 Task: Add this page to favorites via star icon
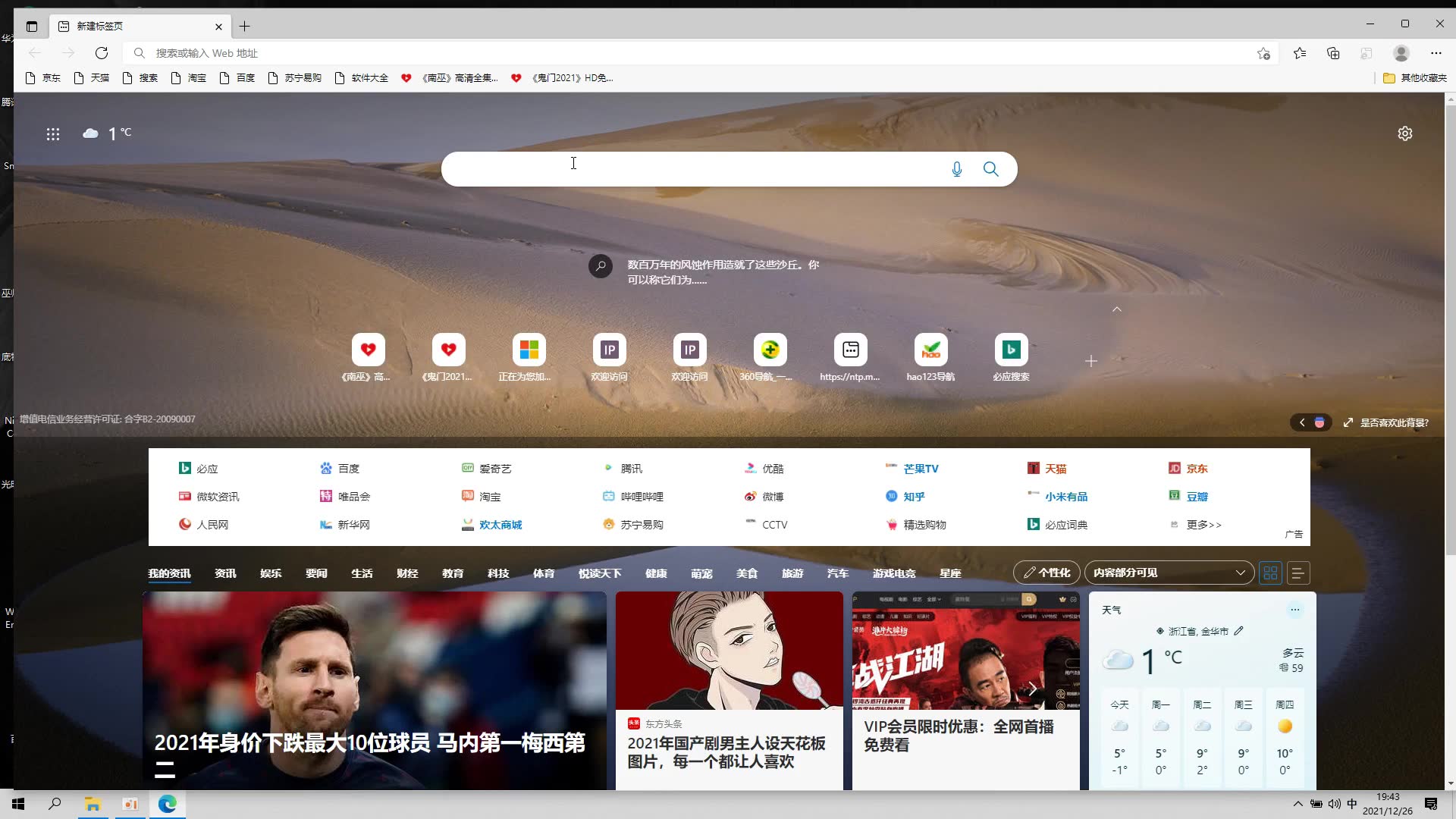[x=1263, y=53]
